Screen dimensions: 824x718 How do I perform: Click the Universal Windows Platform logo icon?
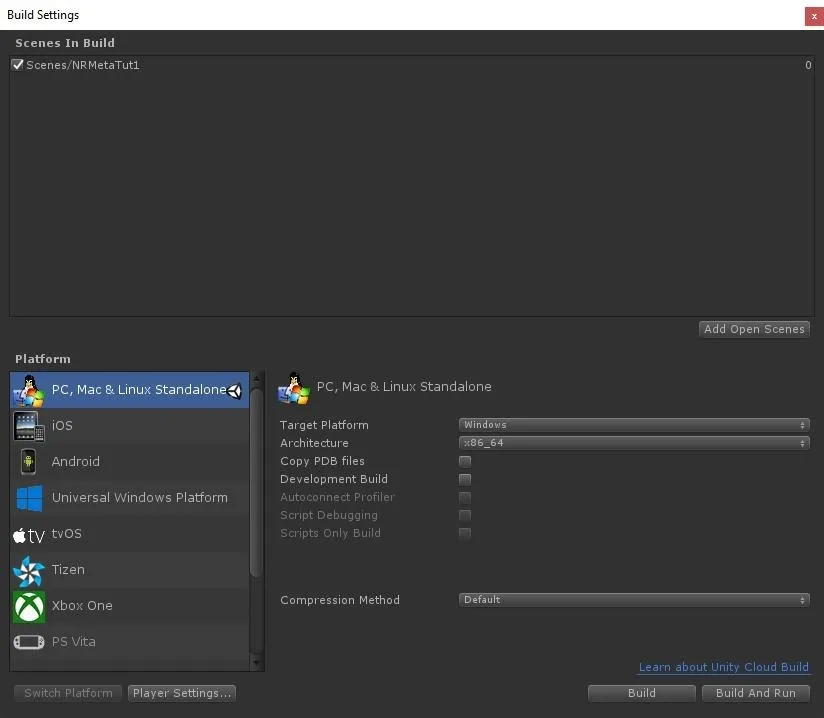[29, 498]
